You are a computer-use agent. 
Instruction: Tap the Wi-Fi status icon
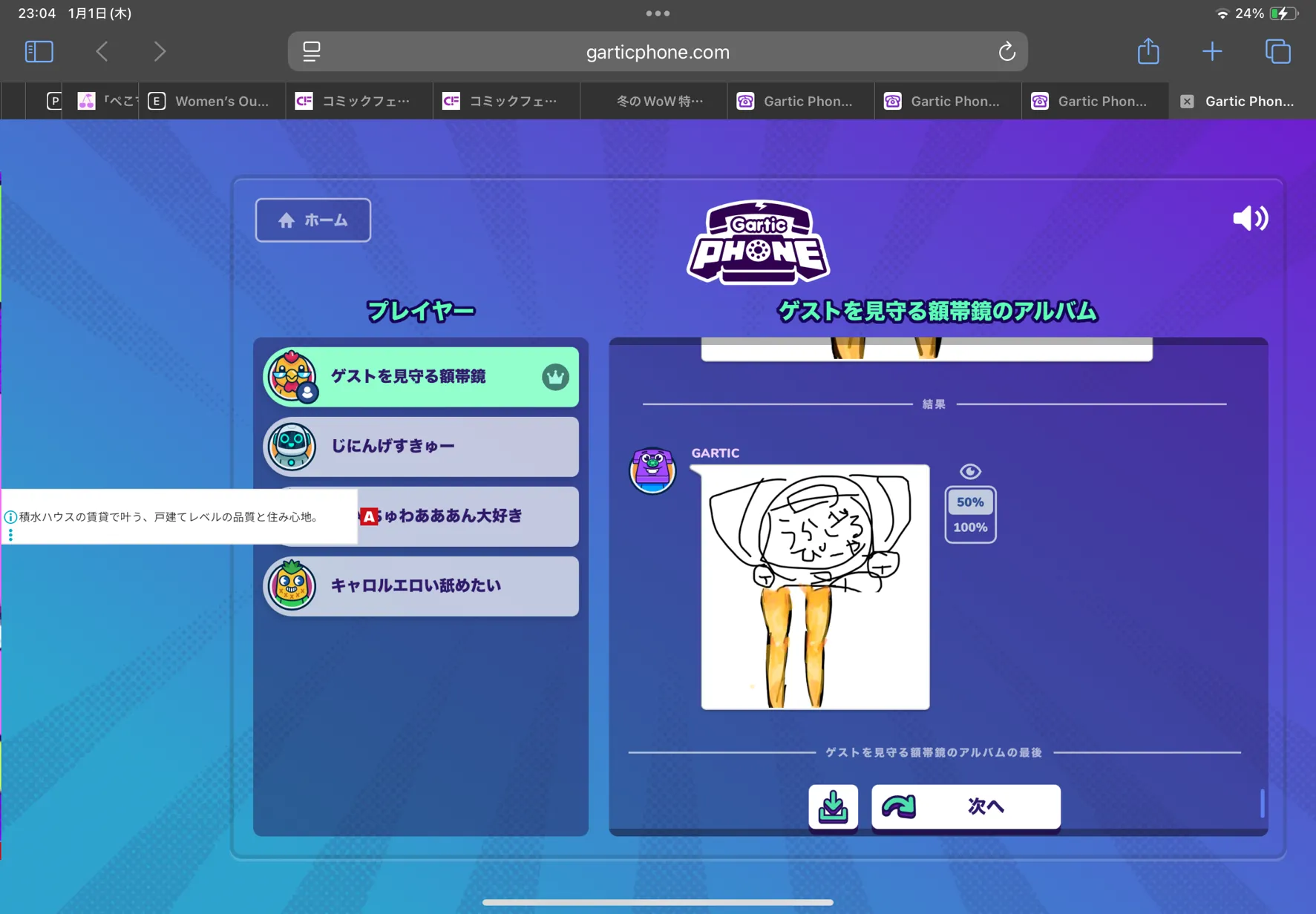(x=1222, y=13)
